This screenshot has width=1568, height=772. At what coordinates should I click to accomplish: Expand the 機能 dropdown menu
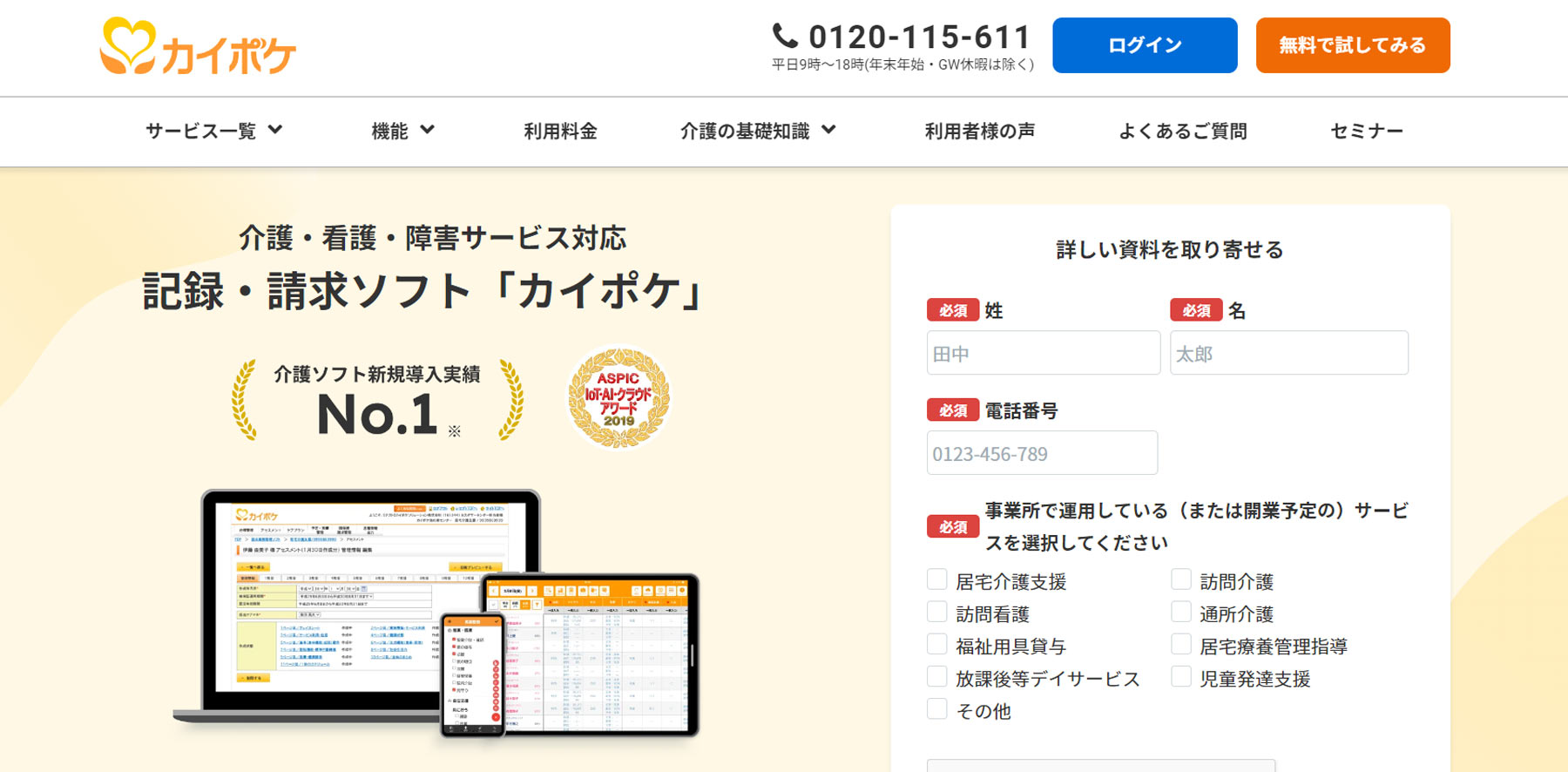click(x=402, y=131)
